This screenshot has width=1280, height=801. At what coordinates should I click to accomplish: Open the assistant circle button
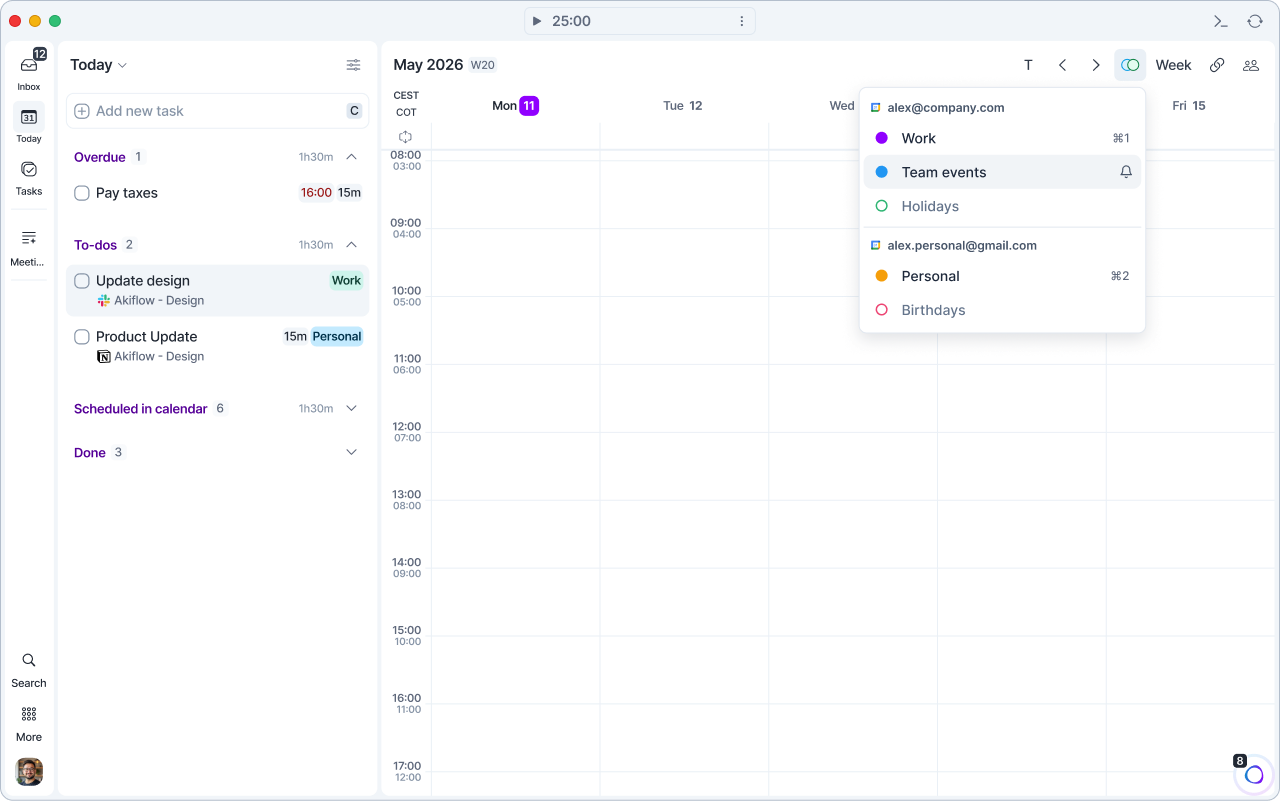(1254, 774)
